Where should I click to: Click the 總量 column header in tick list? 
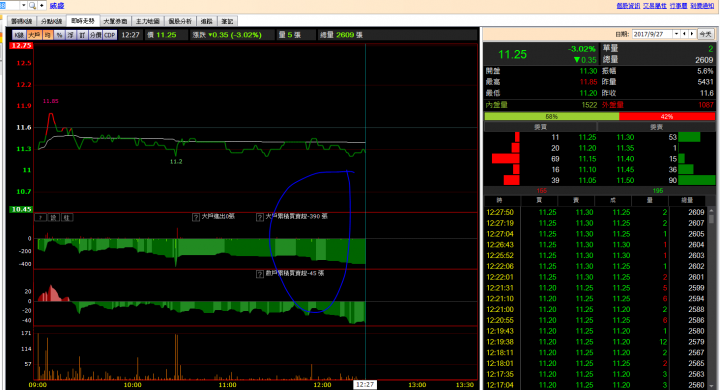(x=687, y=200)
